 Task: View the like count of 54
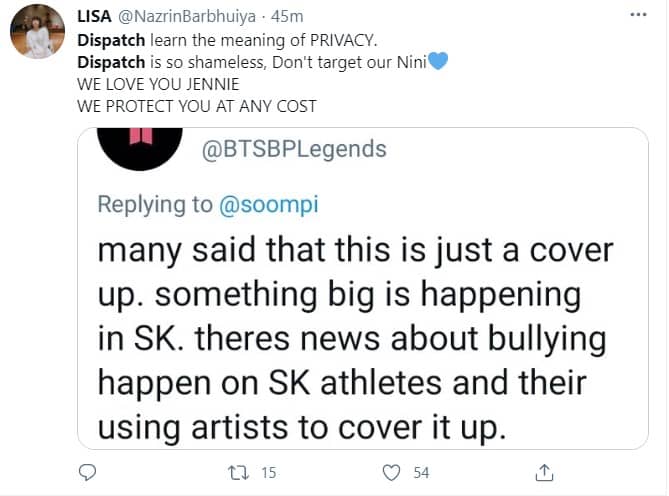coord(422,471)
